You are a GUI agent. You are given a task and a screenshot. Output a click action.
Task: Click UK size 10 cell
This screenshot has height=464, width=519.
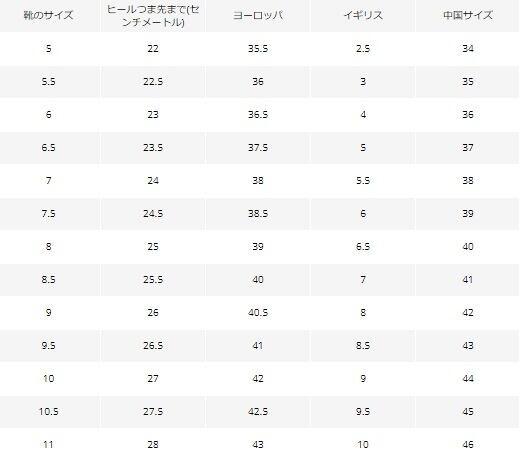click(363, 445)
